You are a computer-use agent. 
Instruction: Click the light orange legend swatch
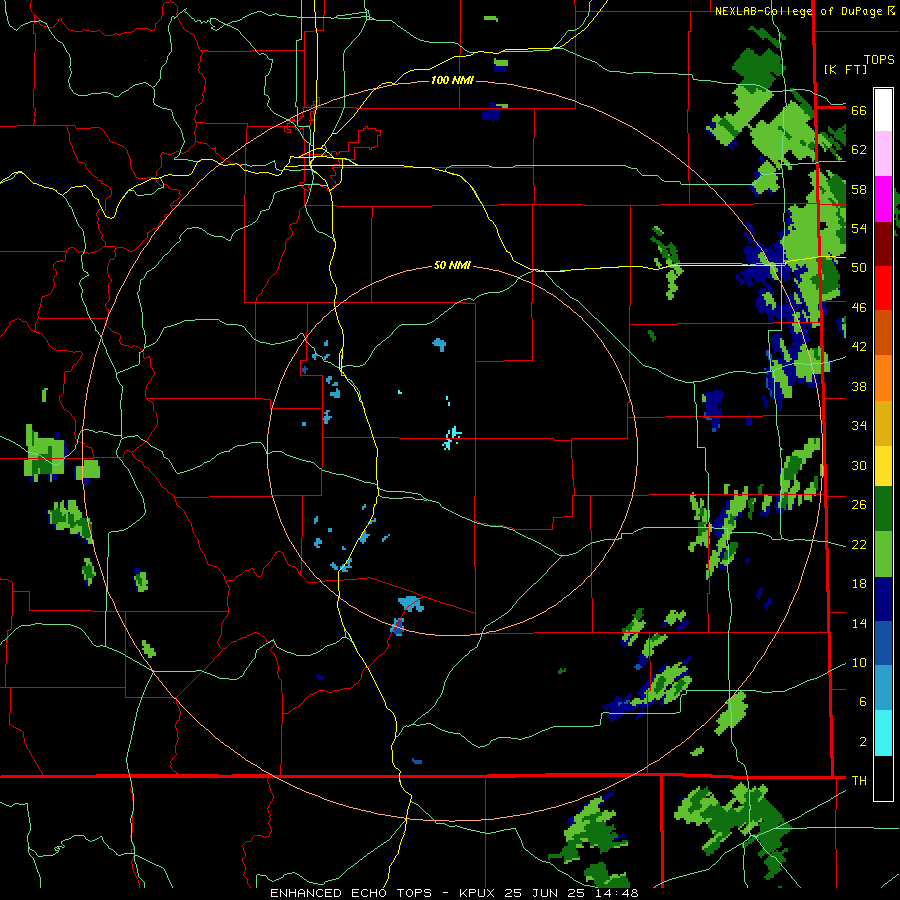(883, 378)
